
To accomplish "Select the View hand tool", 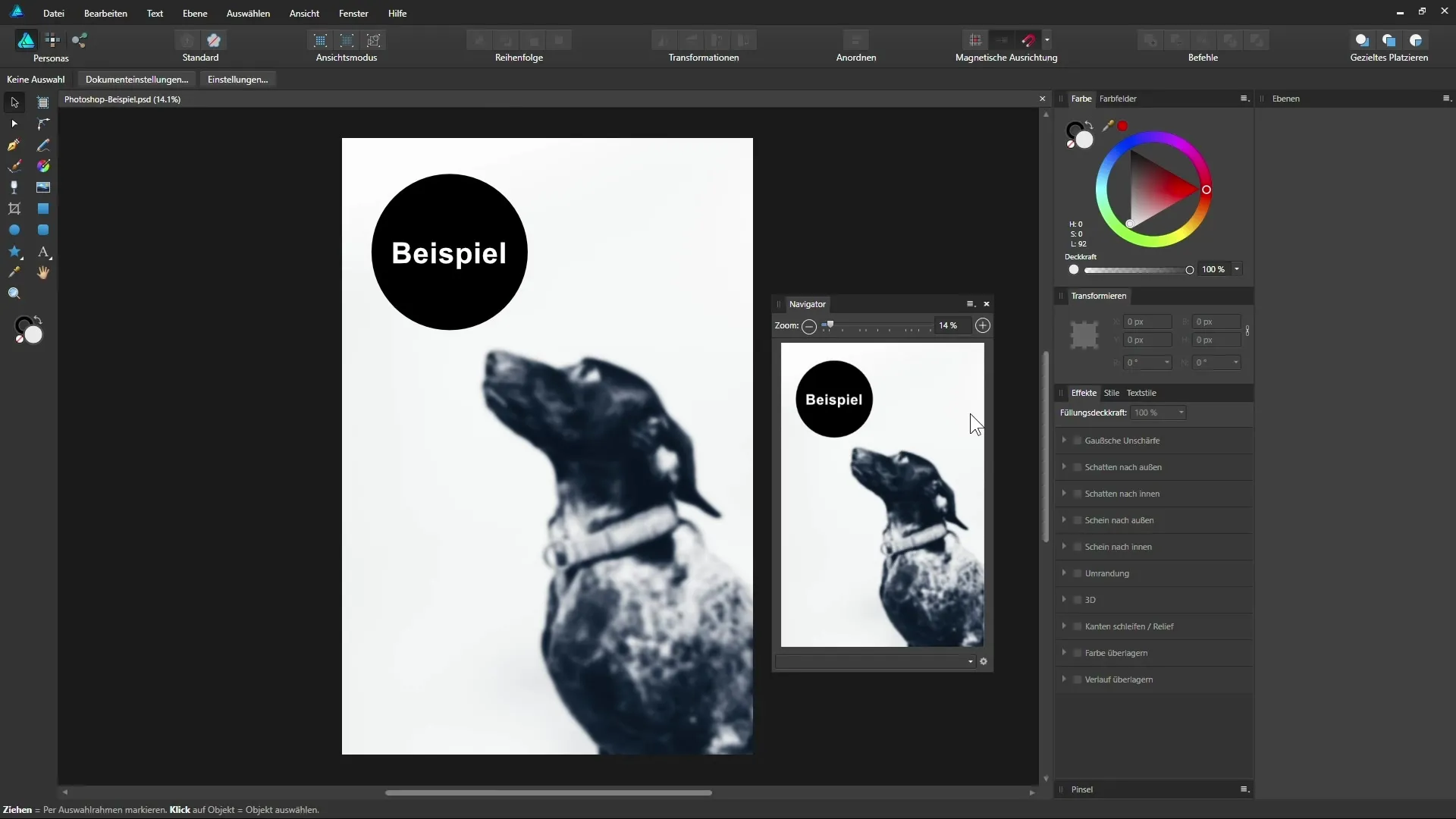I will tap(43, 272).
